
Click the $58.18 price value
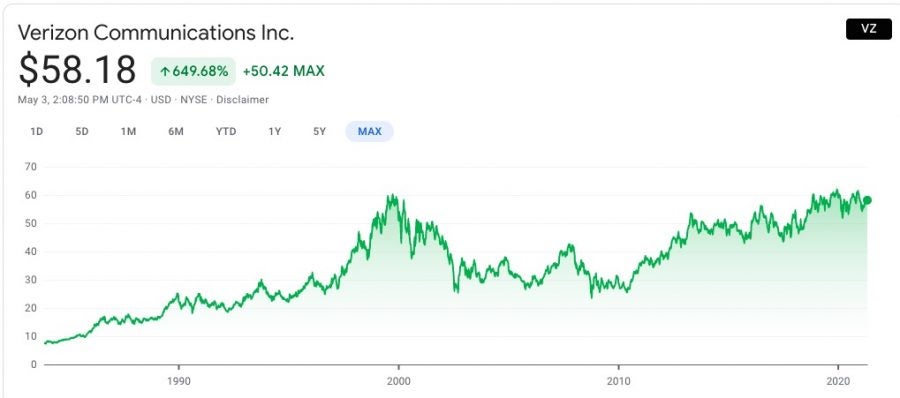pos(77,70)
